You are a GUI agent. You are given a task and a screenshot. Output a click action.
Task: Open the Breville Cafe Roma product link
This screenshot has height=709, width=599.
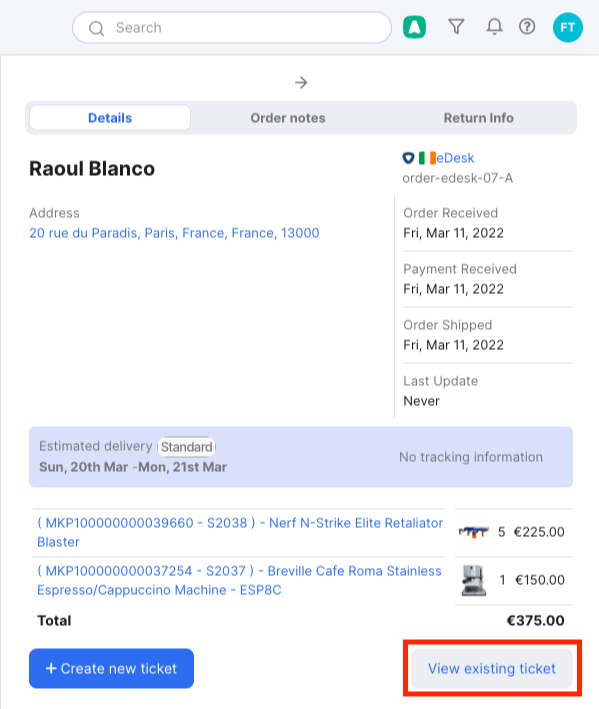point(239,580)
